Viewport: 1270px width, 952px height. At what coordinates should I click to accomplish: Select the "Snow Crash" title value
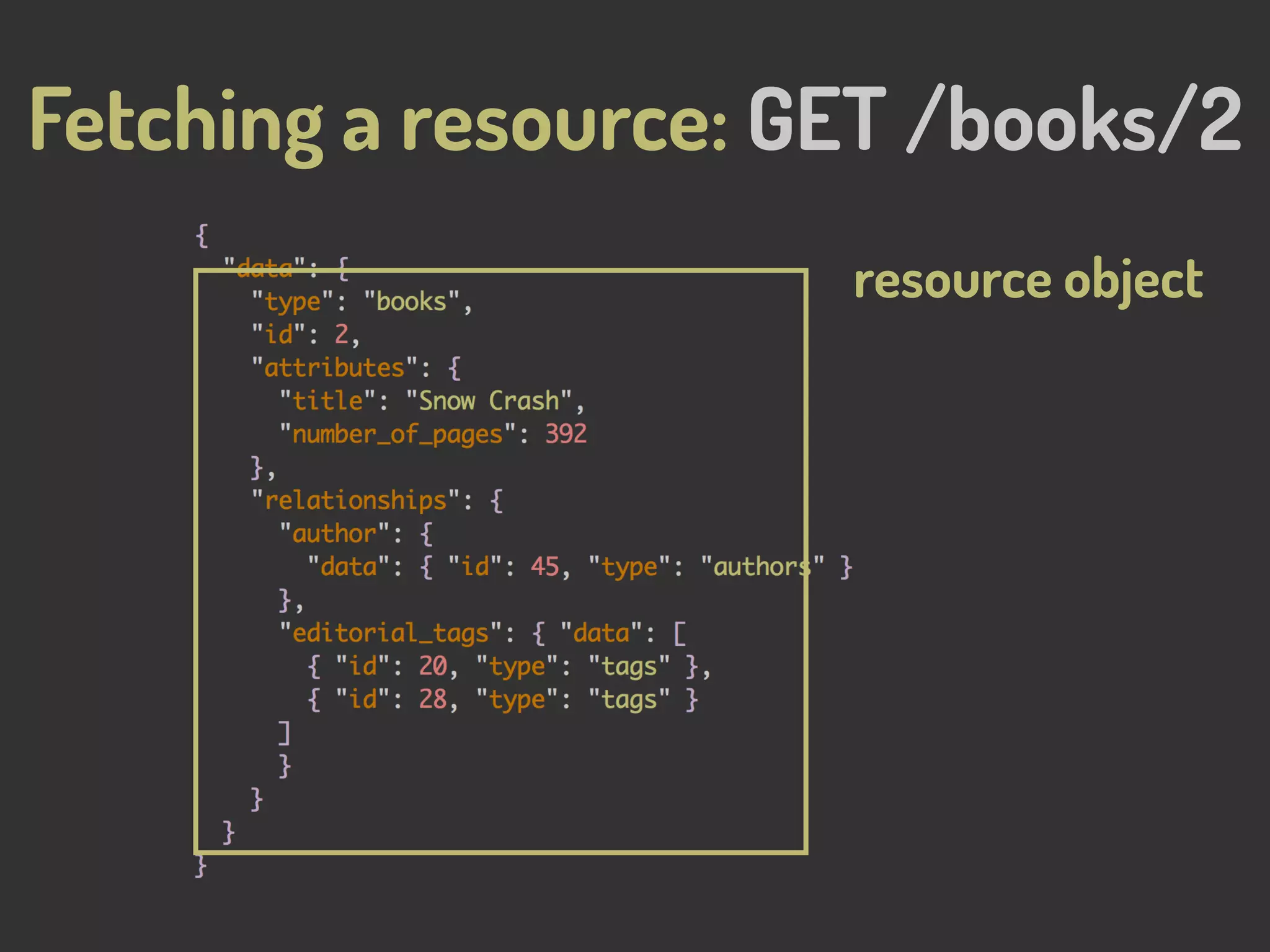(489, 401)
